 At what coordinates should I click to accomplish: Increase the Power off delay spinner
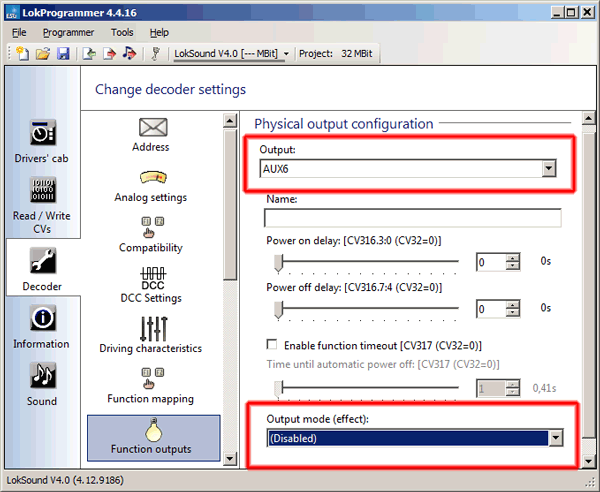pyautogui.click(x=513, y=305)
